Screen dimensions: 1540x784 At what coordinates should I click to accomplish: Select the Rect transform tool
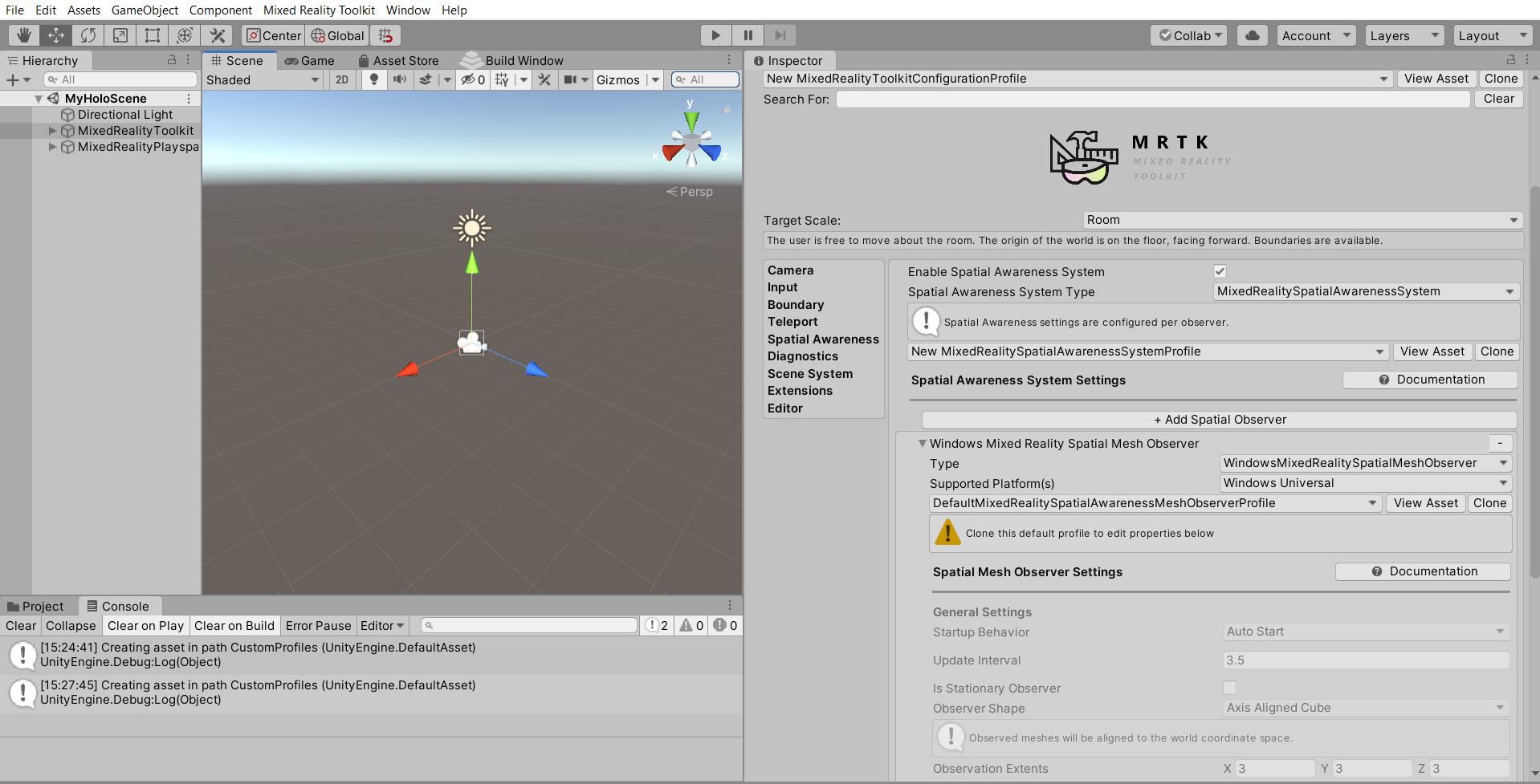click(x=152, y=35)
